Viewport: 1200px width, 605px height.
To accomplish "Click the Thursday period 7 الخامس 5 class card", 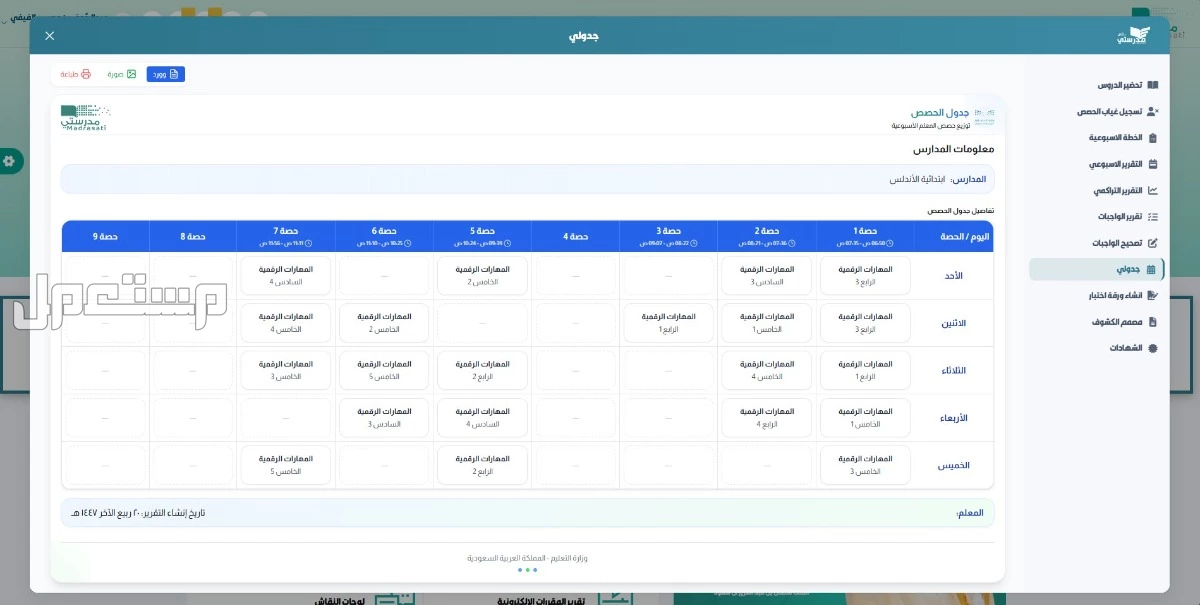I will pos(286,465).
